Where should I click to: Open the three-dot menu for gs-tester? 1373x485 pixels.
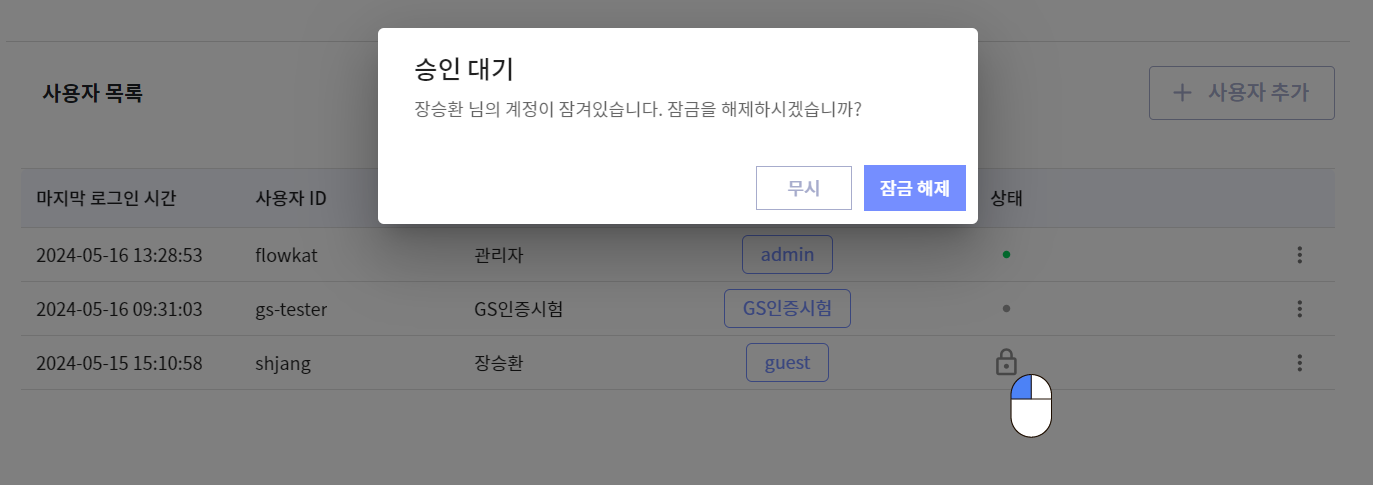point(1299,309)
